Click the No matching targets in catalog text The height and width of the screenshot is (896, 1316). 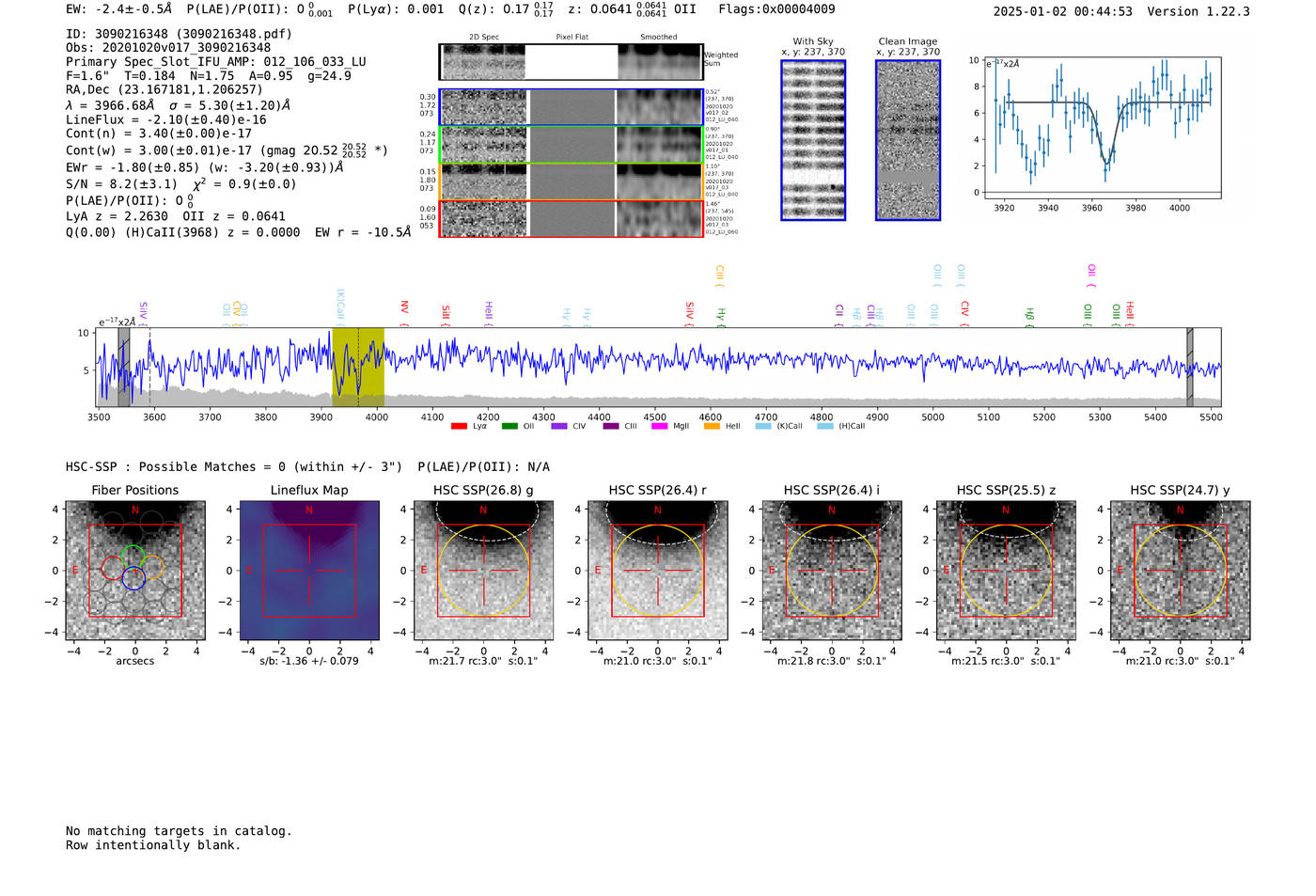[179, 831]
